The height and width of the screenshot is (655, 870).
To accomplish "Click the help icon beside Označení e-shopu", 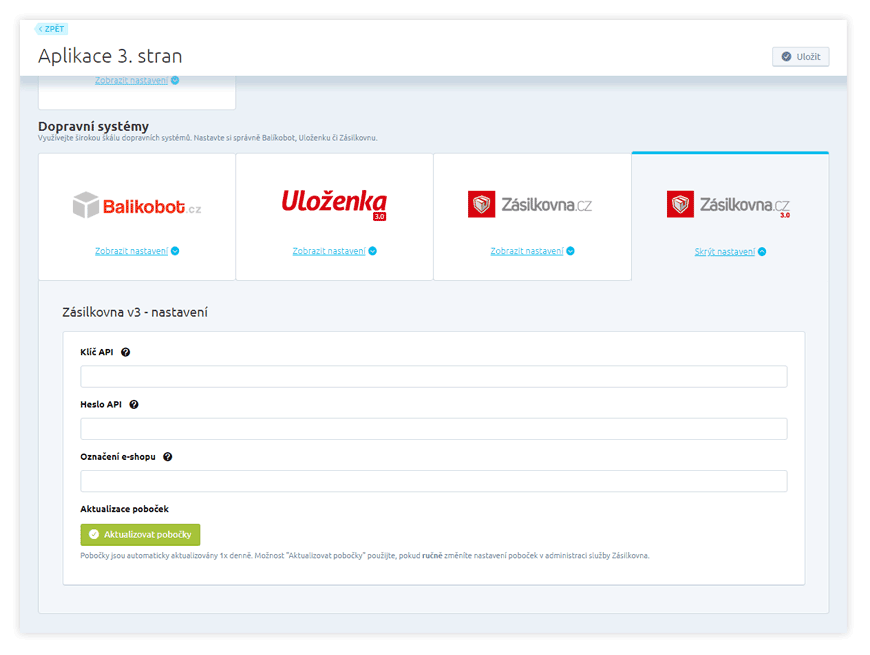I will tap(168, 457).
